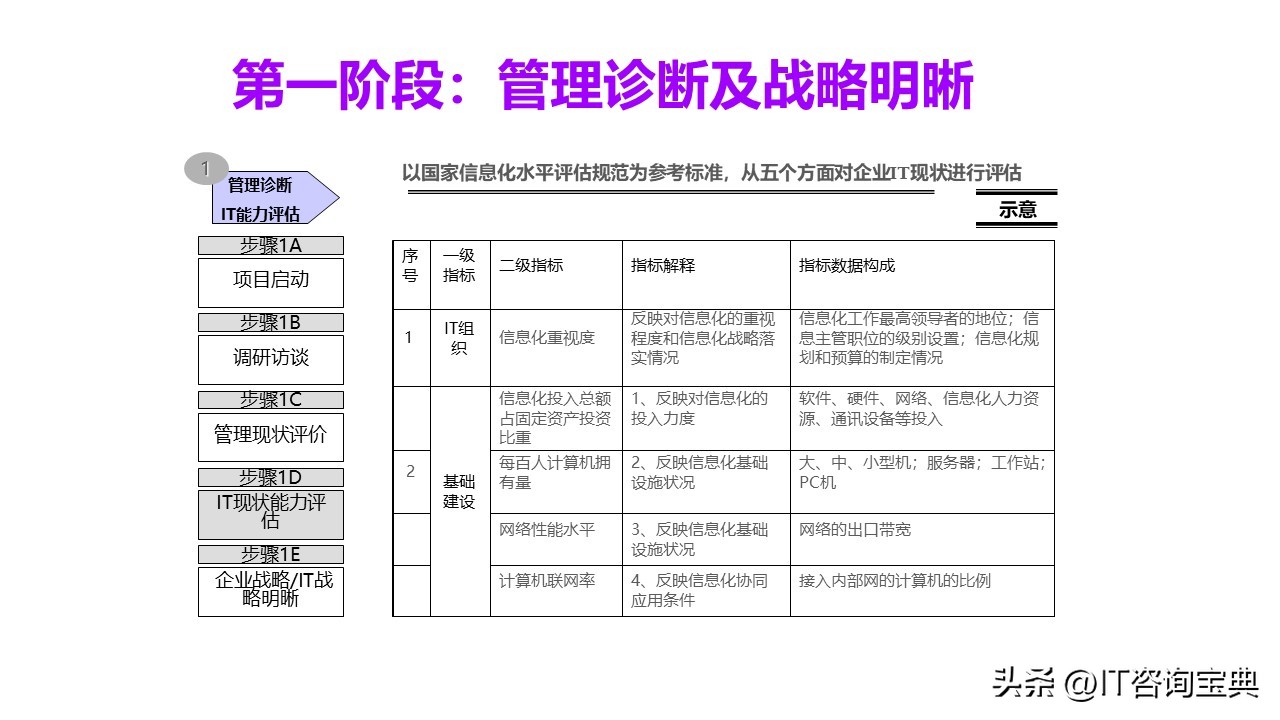
Task: Select "企业战略/IT战略明晰" box
Action: (x=271, y=593)
